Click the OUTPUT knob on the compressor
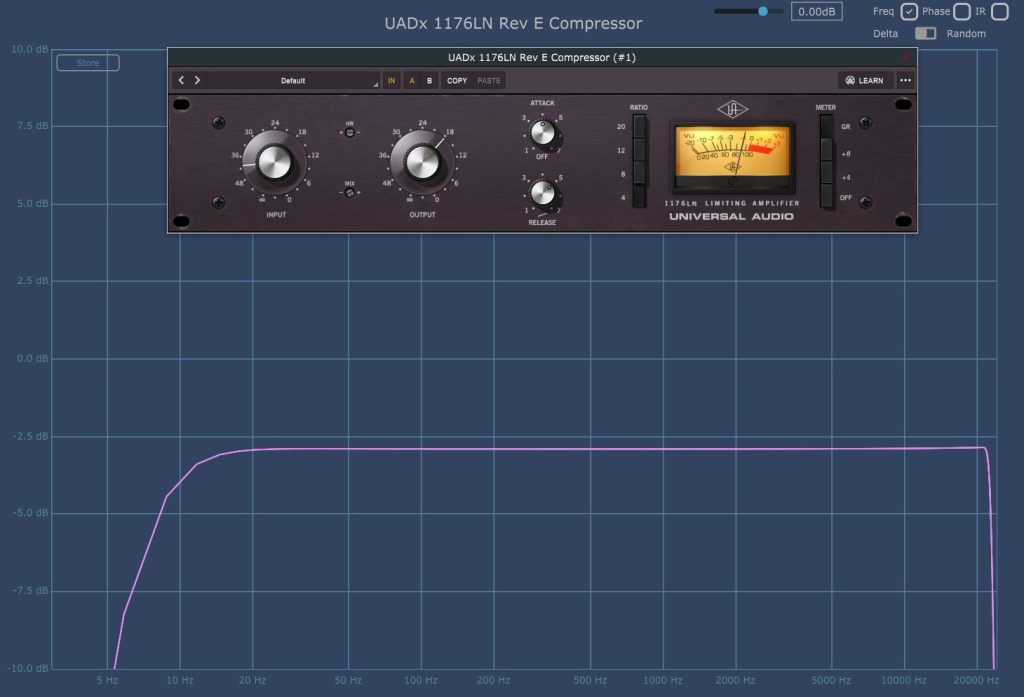Screen dimensions: 1024x697 (x=422, y=160)
